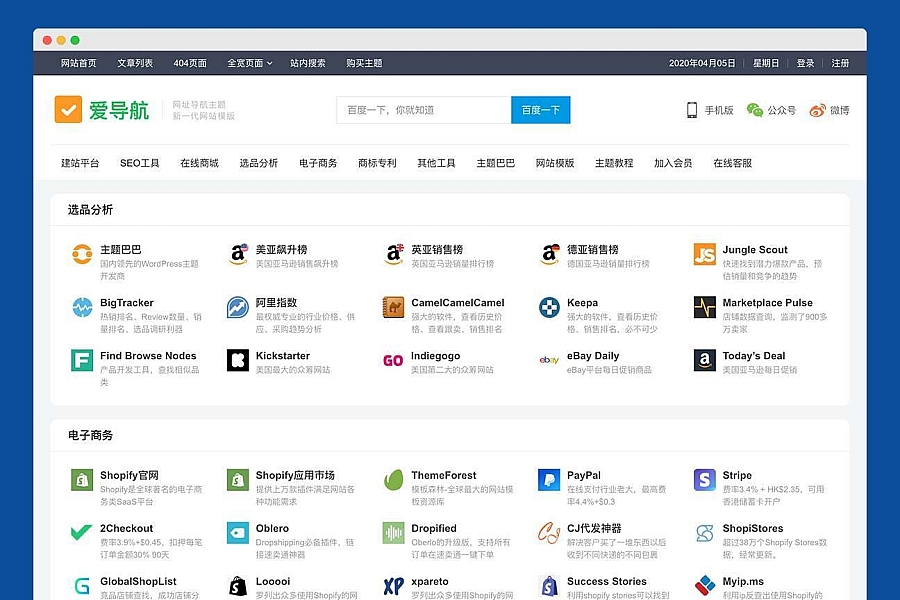Click the 爱导航 orange checkmark logo
Screen dimensions: 900x600
[68, 110]
